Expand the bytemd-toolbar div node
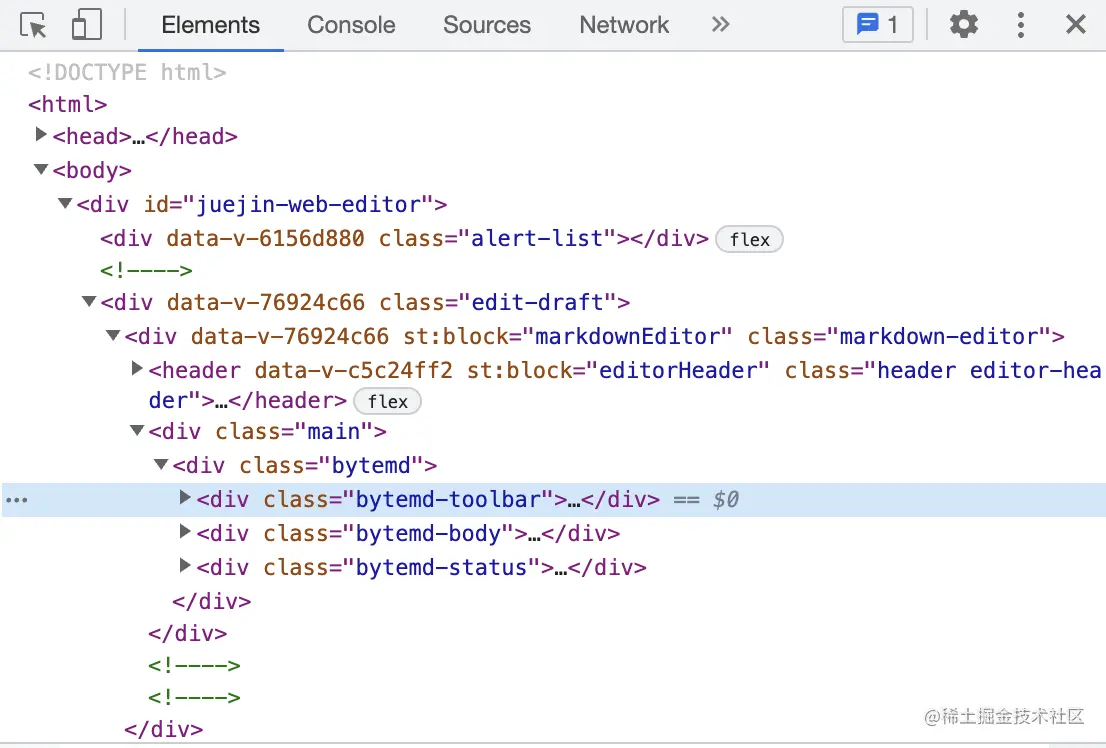 pyautogui.click(x=185, y=497)
